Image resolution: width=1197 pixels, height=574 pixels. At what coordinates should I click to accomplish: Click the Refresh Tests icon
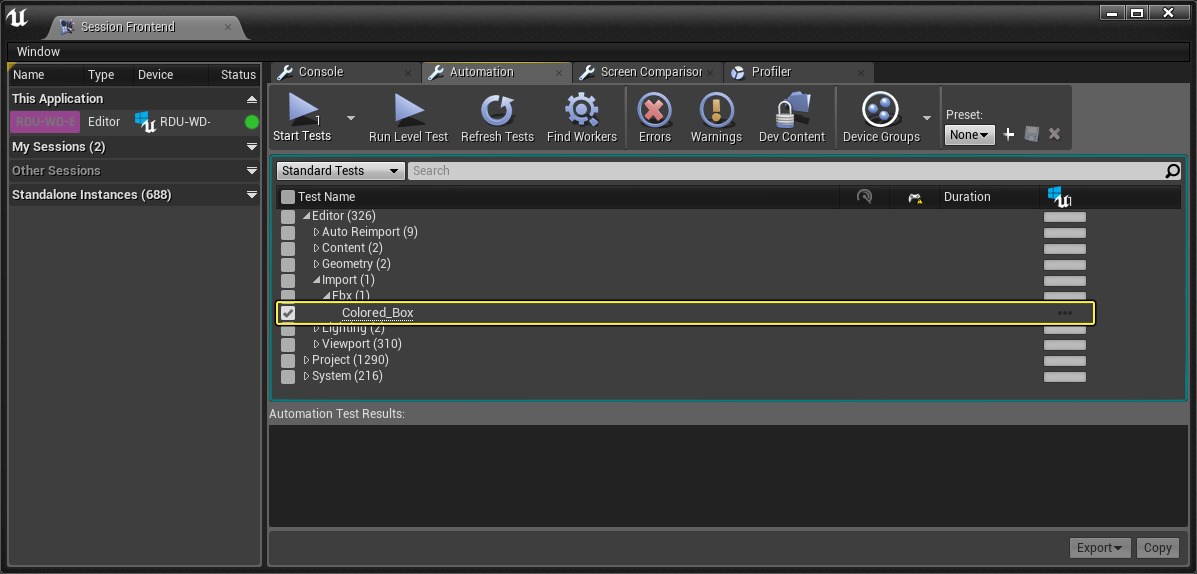coord(496,110)
